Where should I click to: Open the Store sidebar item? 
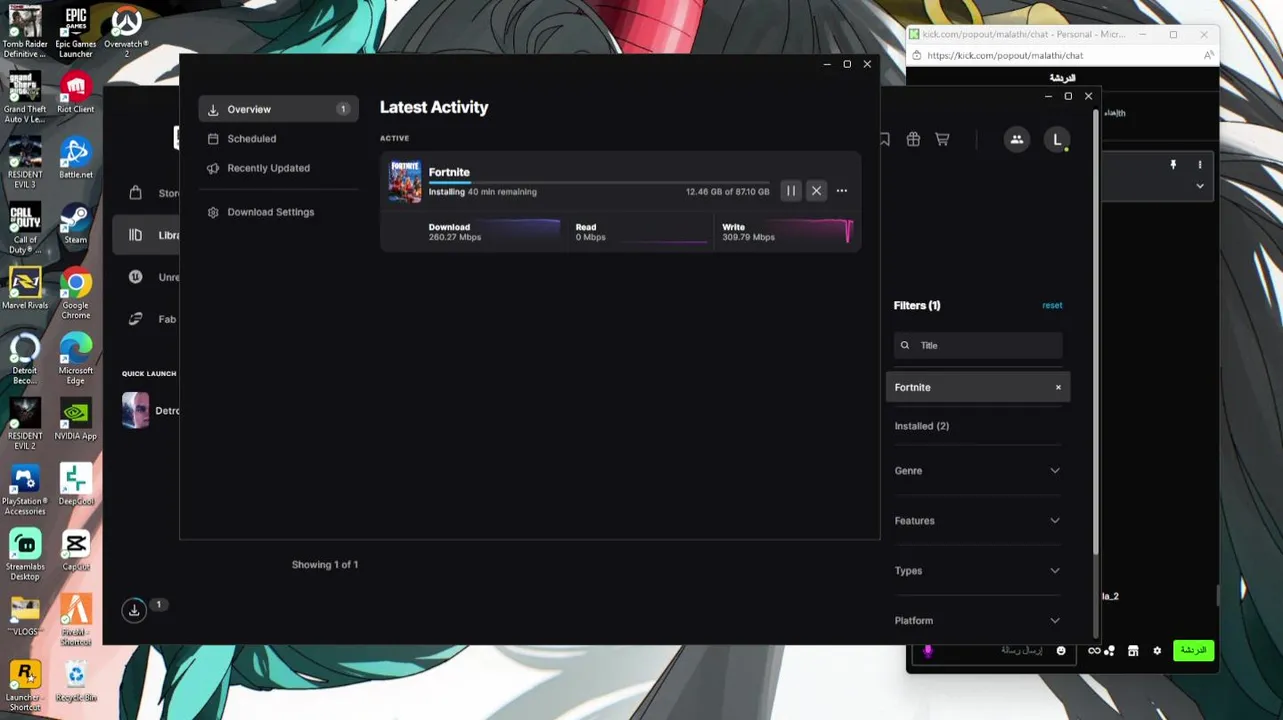tap(153, 193)
